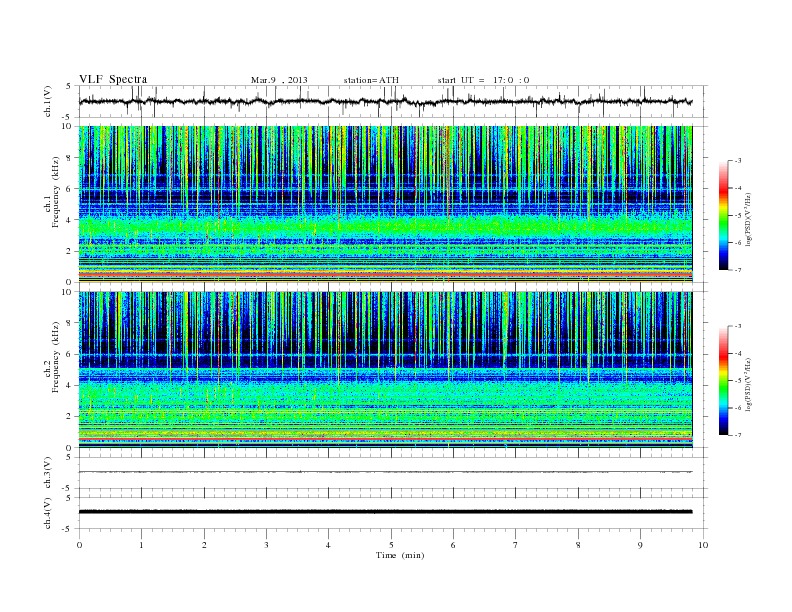Click ch.1 "Frequency (kHz)" axis title
This screenshot has height=612, width=792.
click(x=56, y=192)
